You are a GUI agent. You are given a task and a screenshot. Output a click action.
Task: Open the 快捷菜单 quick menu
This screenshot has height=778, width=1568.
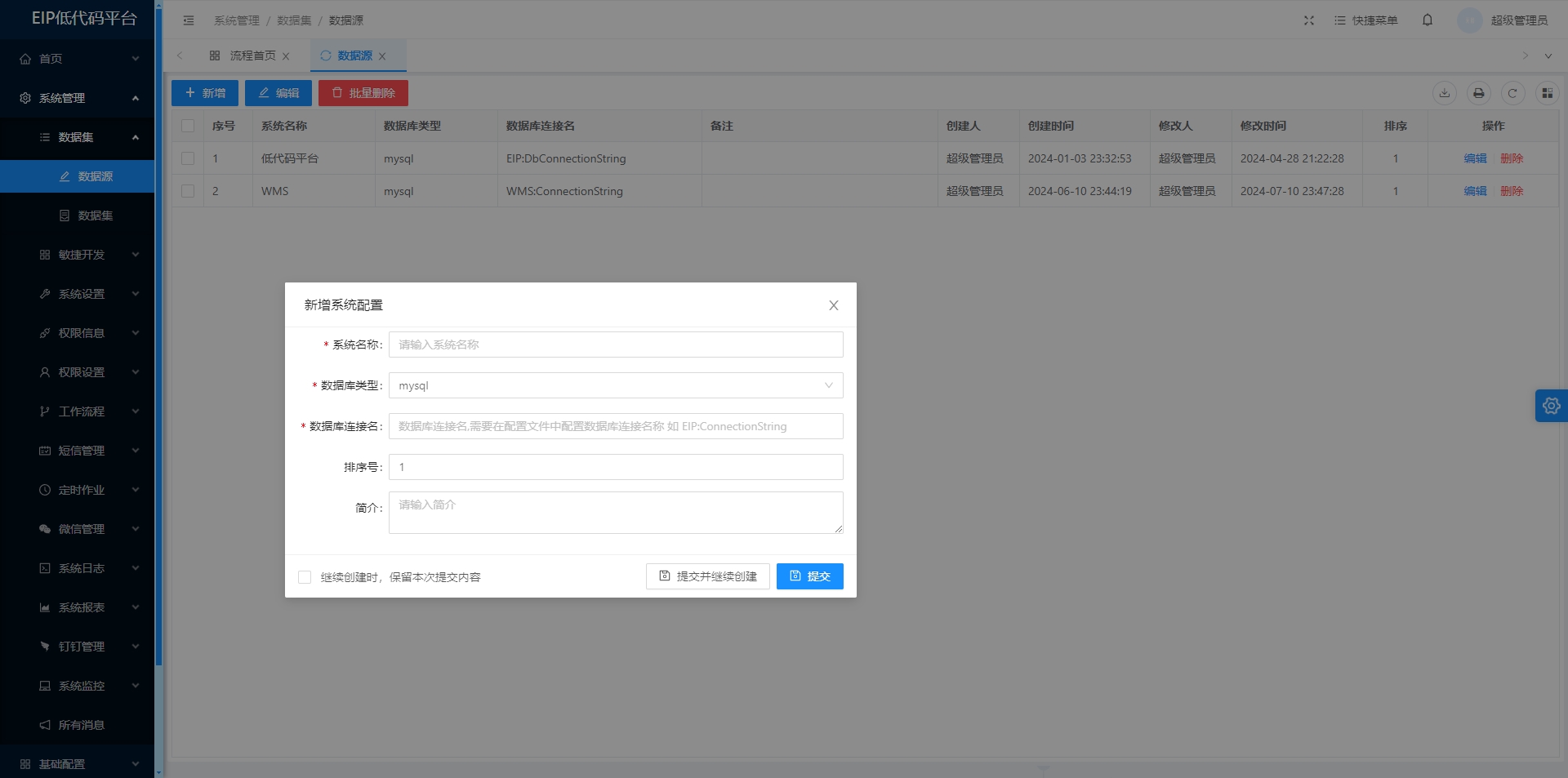(x=1366, y=20)
